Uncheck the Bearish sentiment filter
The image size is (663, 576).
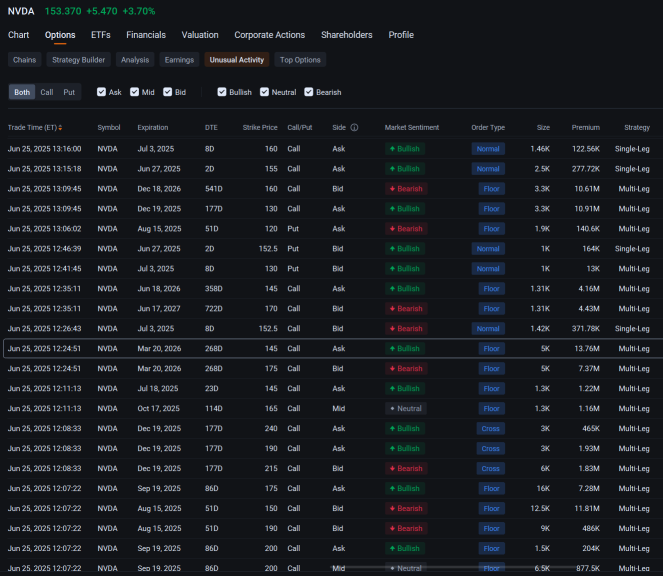309,92
